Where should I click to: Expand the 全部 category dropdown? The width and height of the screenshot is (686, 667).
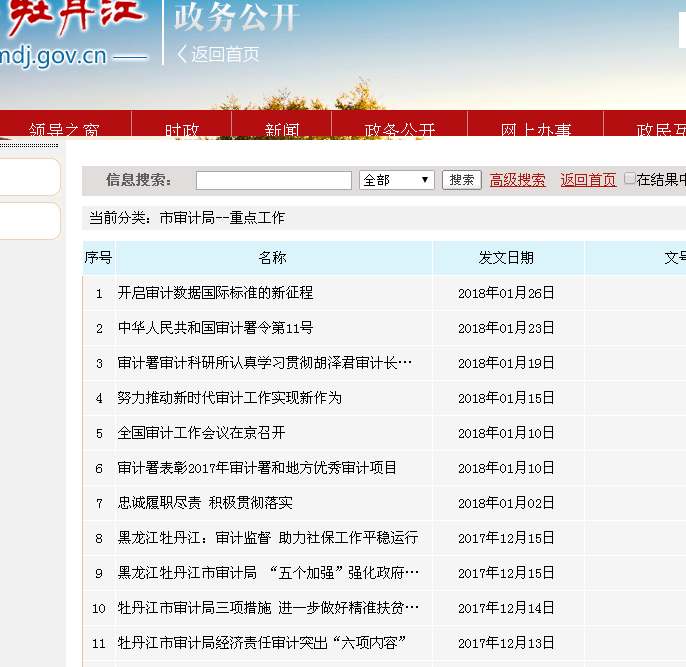[396, 180]
